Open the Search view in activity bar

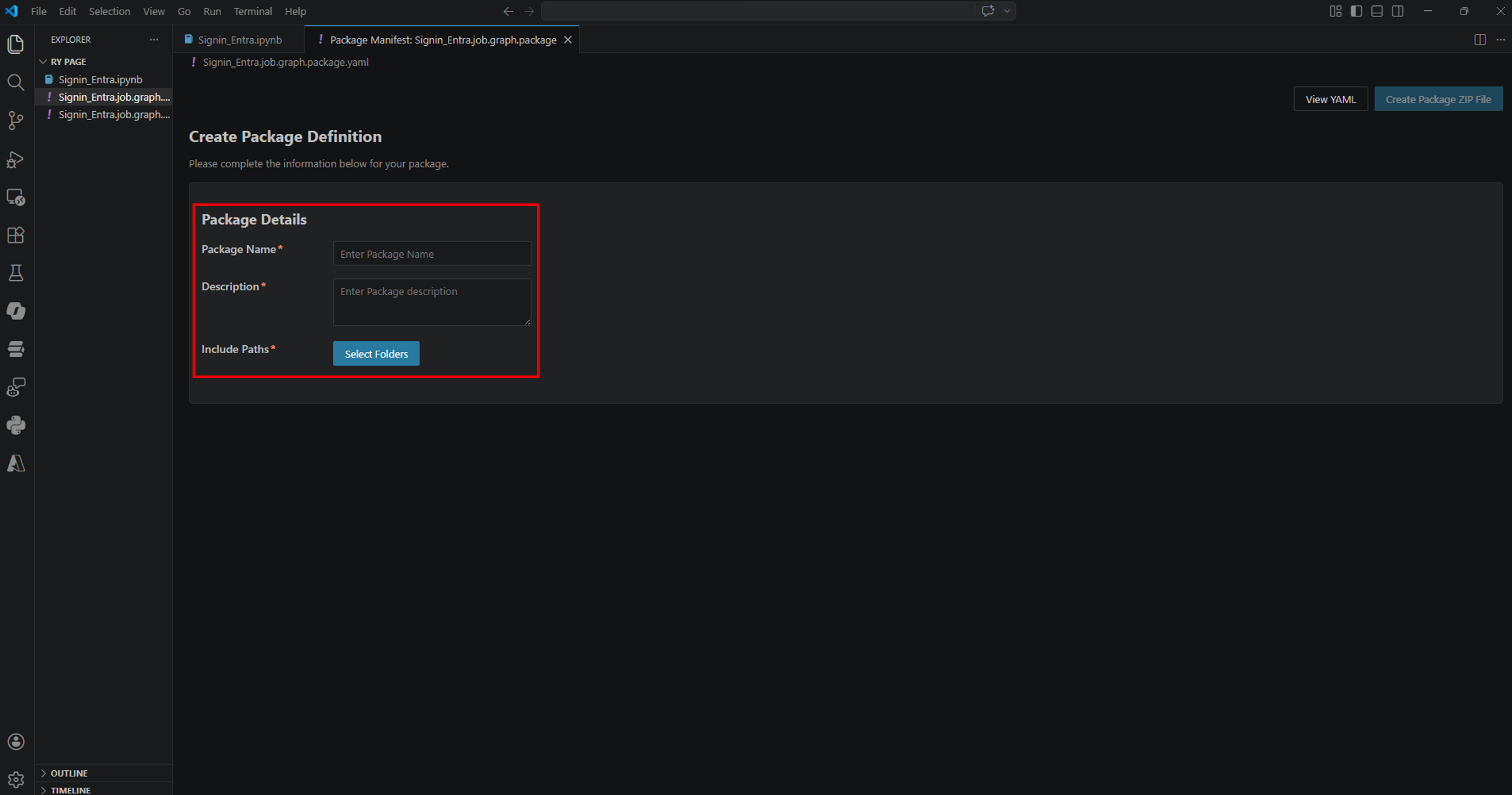click(x=16, y=82)
